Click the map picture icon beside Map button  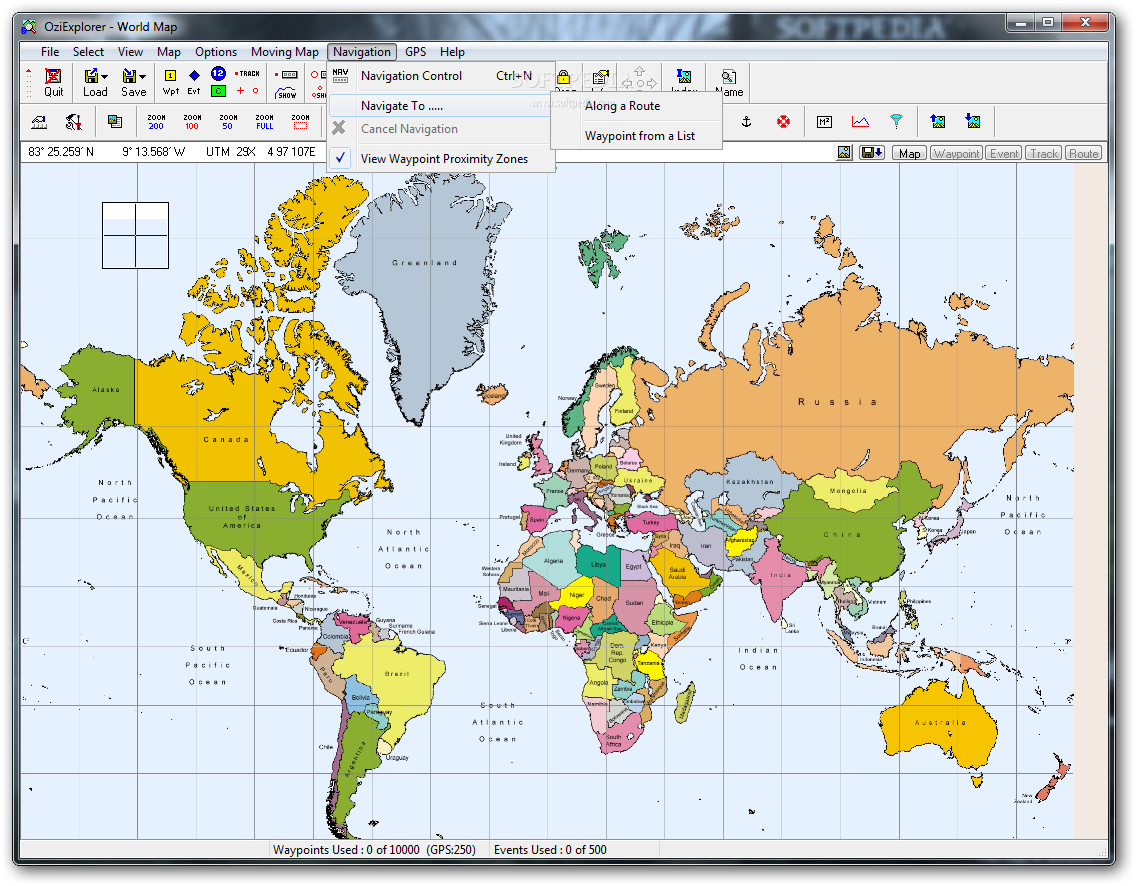[844, 153]
